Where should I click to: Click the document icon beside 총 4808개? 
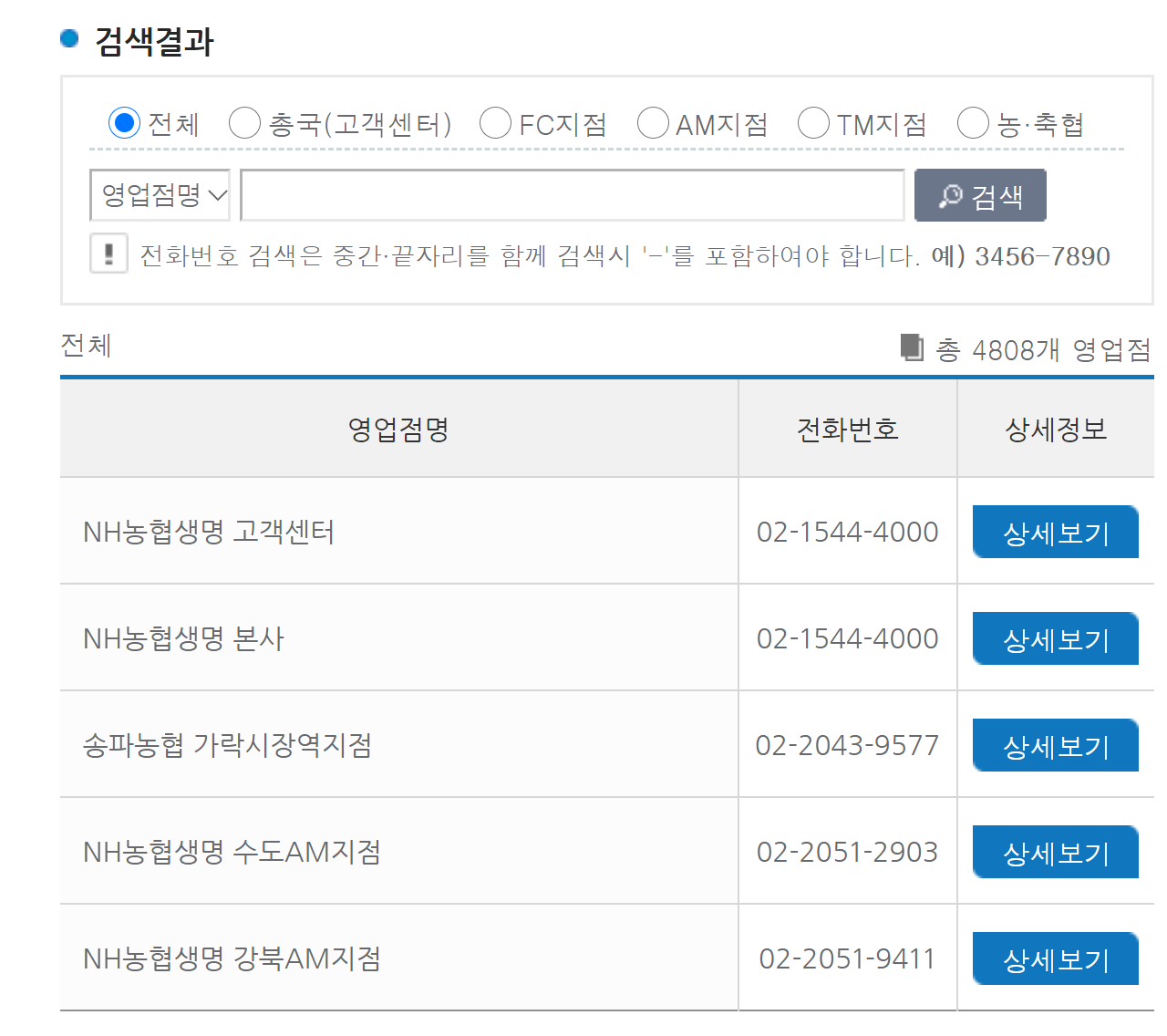[x=912, y=347]
